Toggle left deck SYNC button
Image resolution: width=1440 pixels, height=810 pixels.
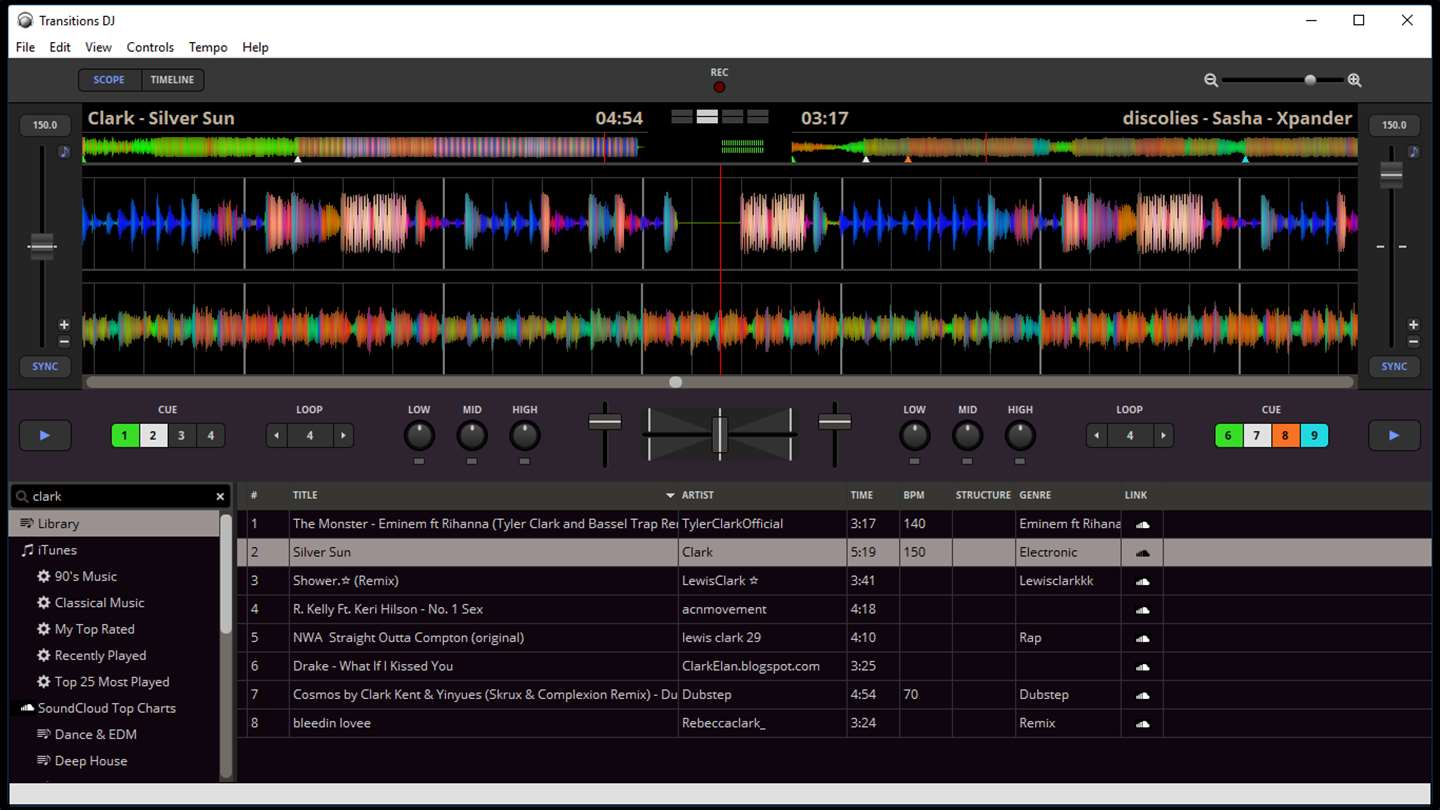click(x=45, y=366)
